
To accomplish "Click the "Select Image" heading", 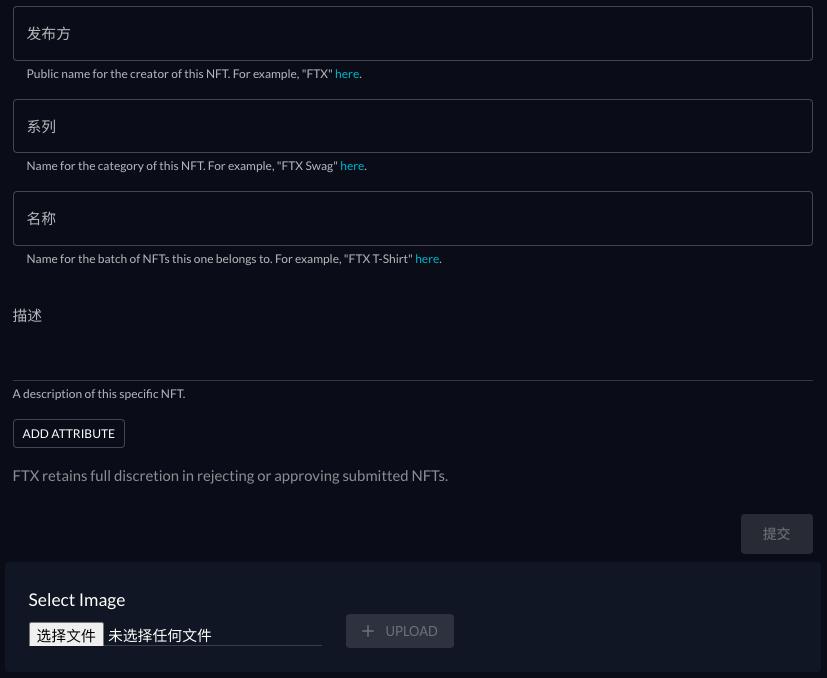I will point(77,600).
